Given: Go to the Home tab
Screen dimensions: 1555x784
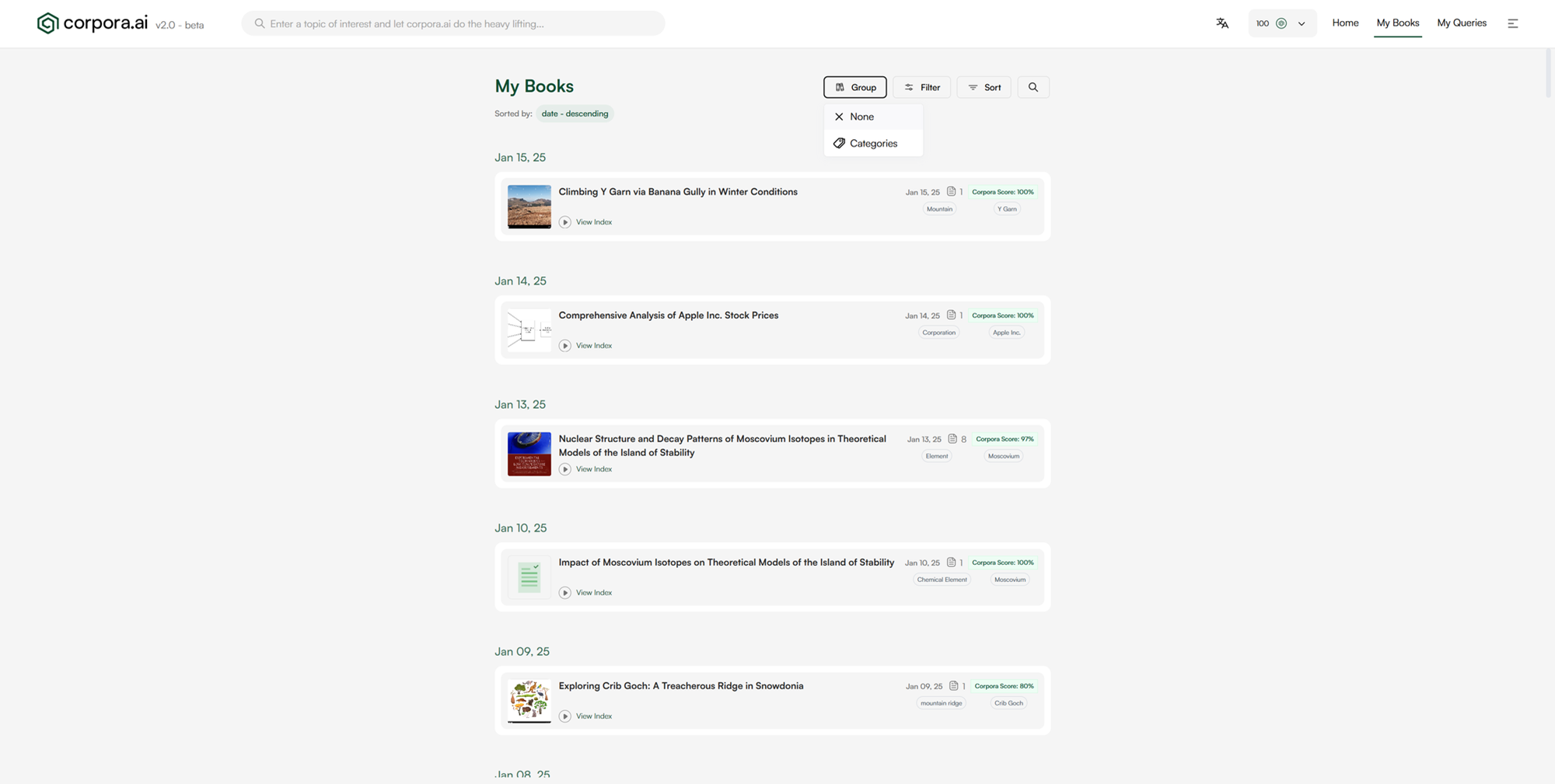Looking at the screenshot, I should [1345, 23].
